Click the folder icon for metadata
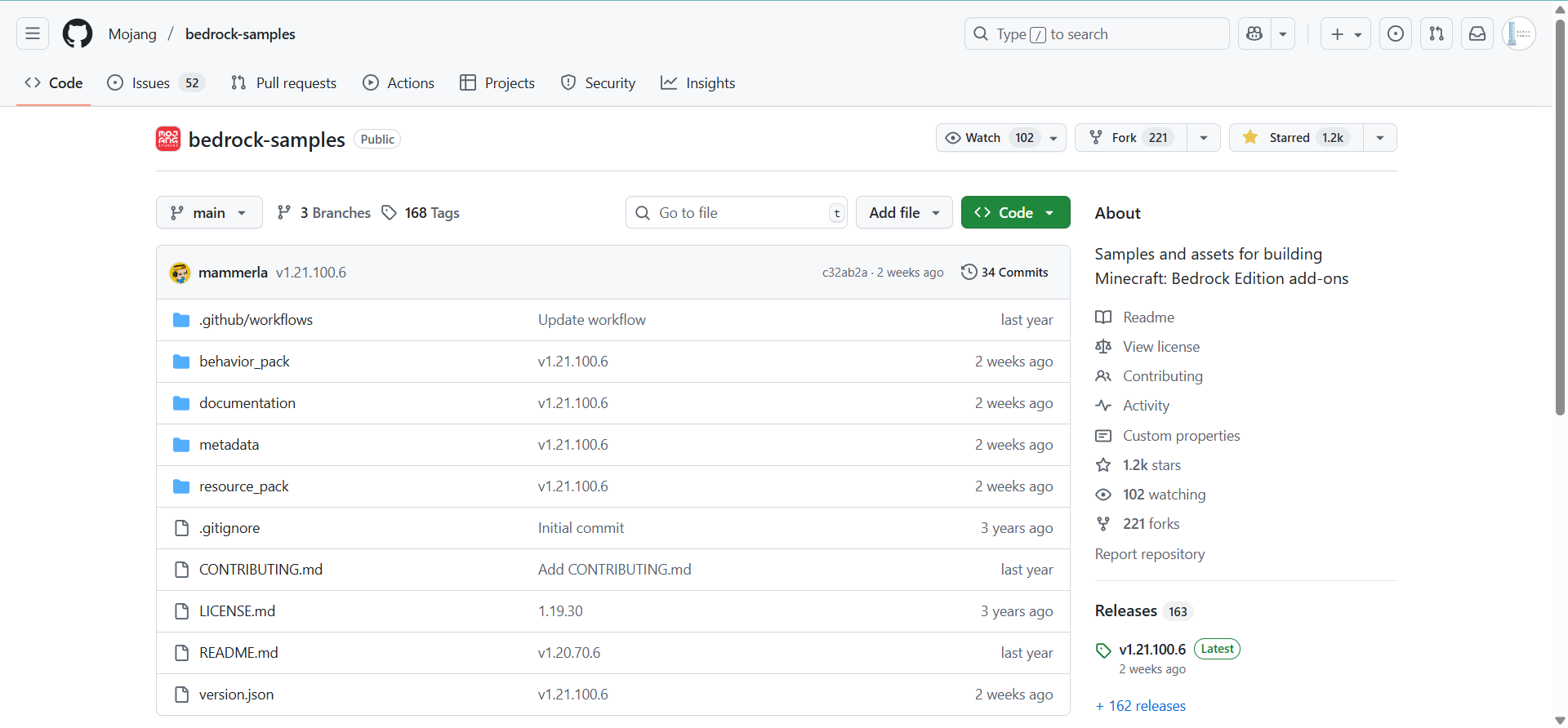This screenshot has height=728, width=1568. click(x=181, y=445)
